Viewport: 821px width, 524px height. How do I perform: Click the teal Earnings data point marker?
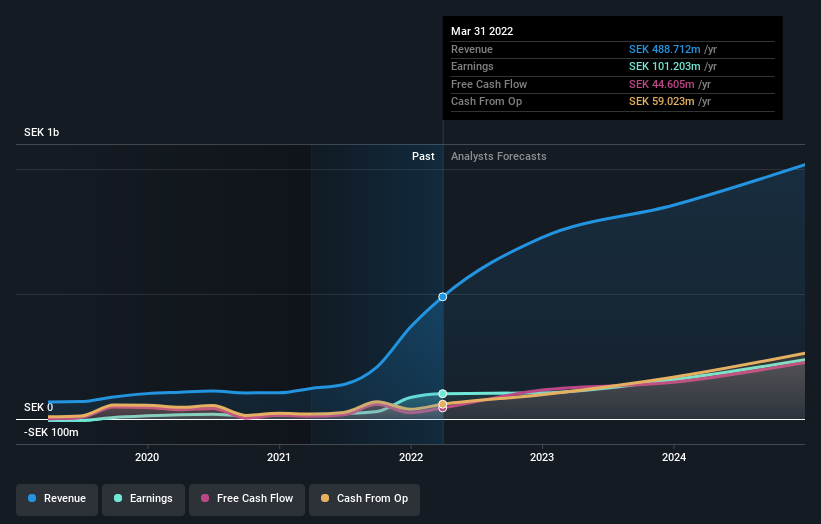(442, 394)
